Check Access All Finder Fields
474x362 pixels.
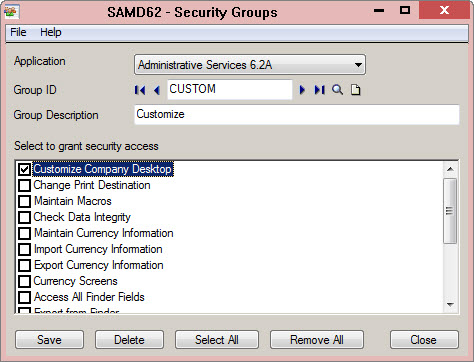pos(24,297)
